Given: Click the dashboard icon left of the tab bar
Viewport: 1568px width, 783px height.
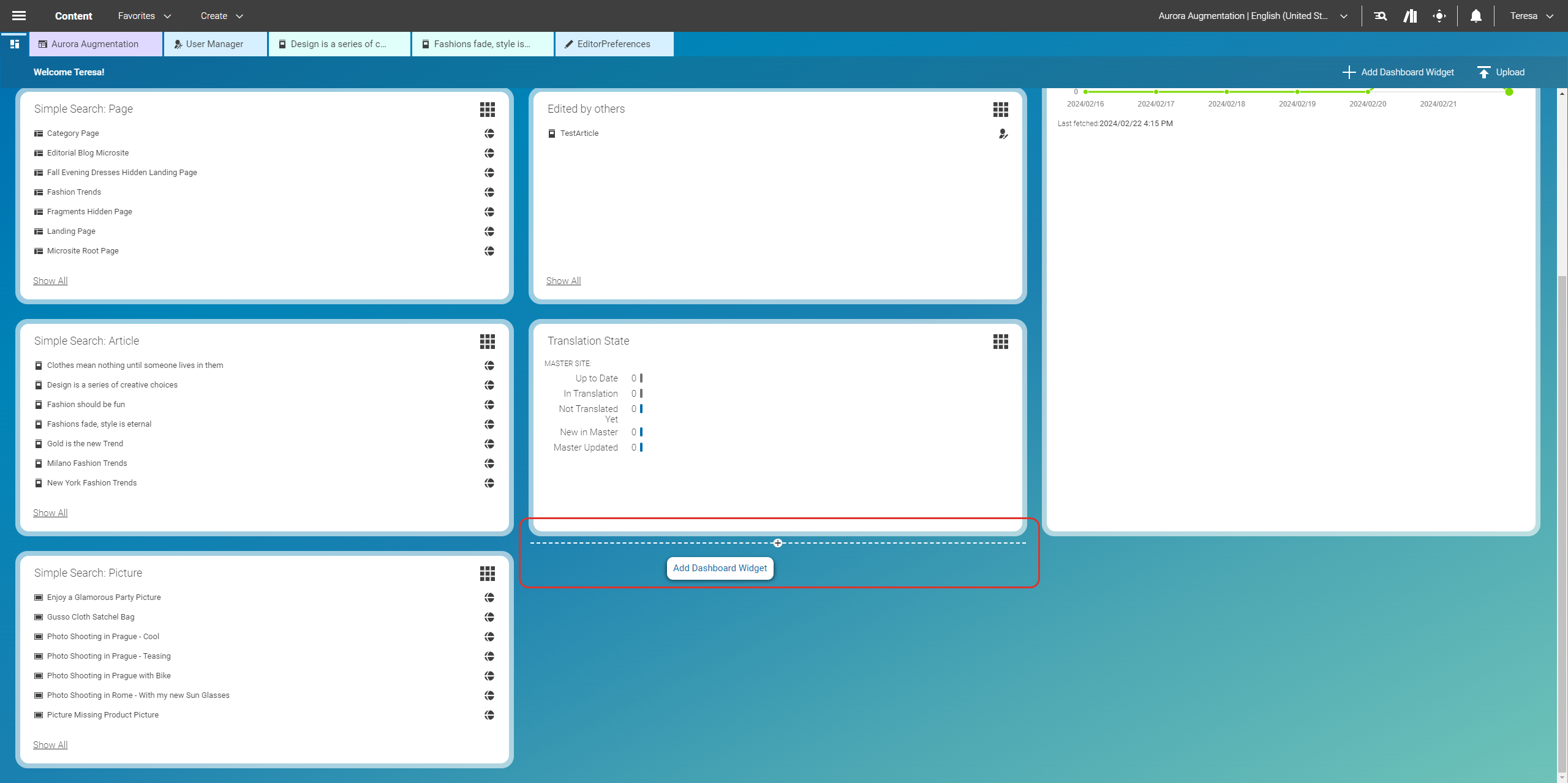Looking at the screenshot, I should [15, 43].
